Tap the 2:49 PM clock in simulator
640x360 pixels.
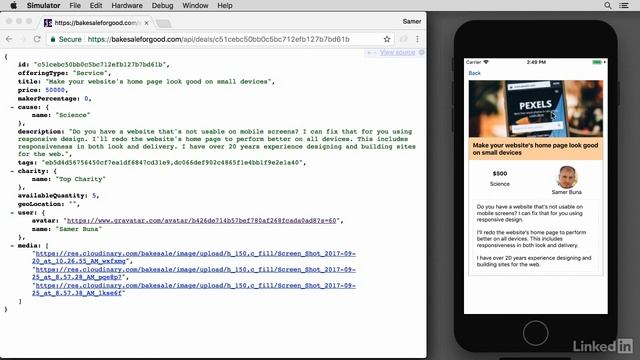coord(536,62)
